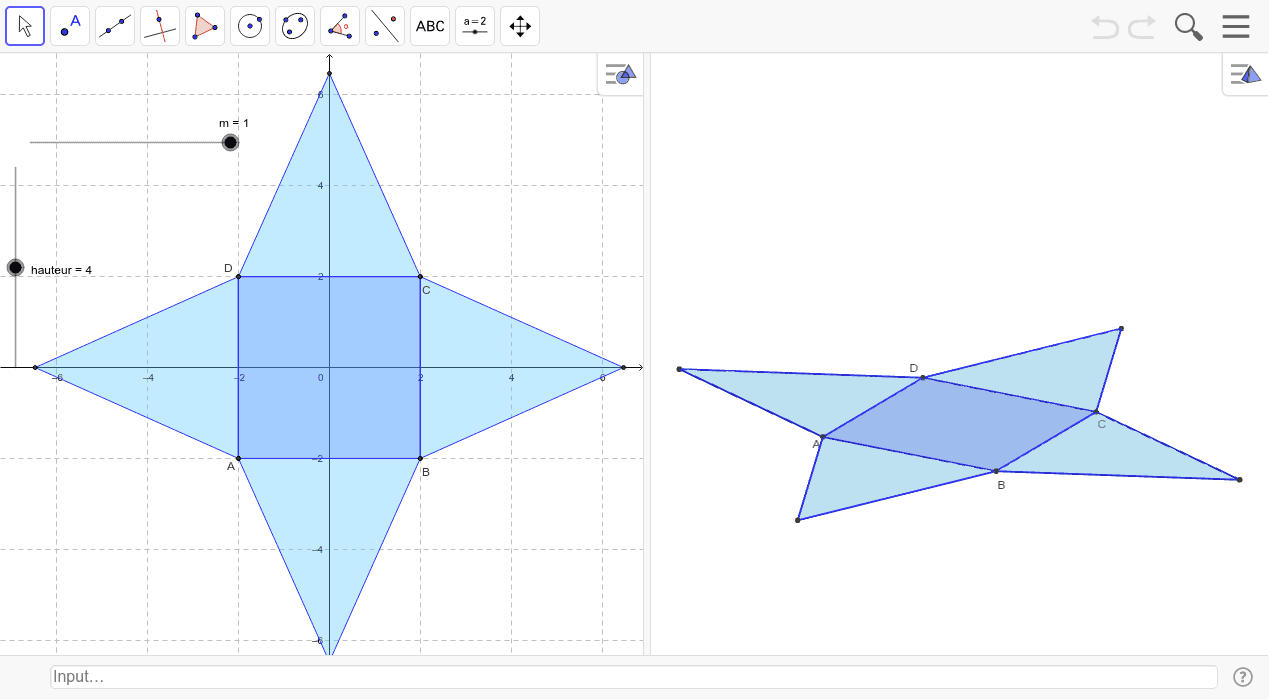Expand the 3D view style bar
The height and width of the screenshot is (700, 1270).
pyautogui.click(x=1246, y=74)
